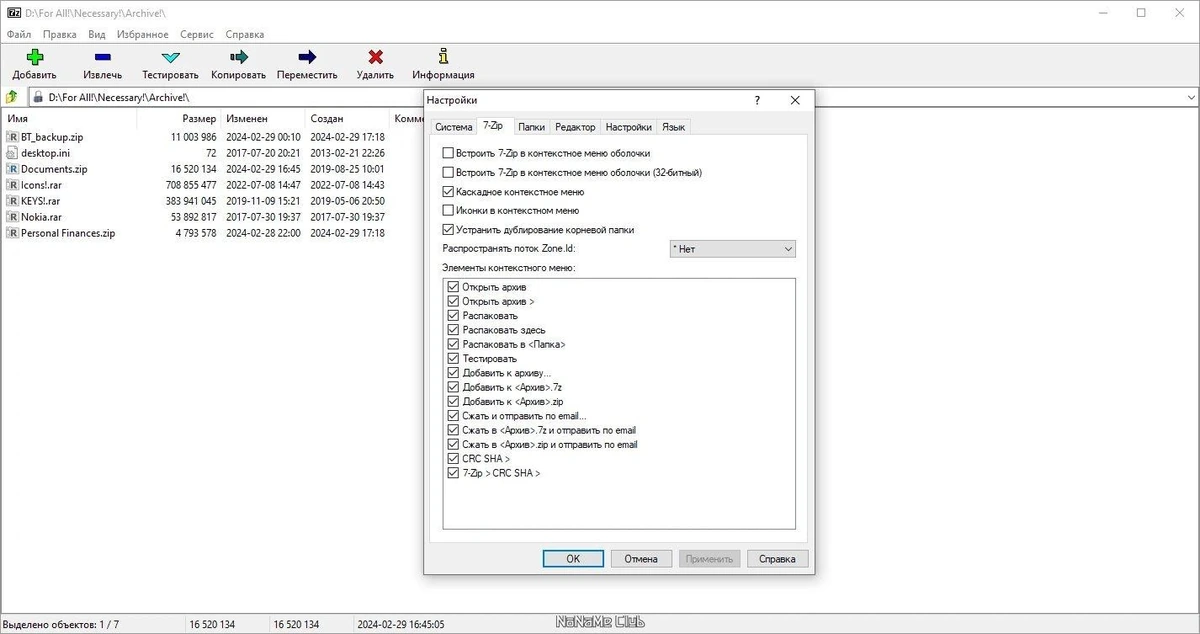The height and width of the screenshot is (634, 1200).
Task: Select the Documents.zip file name
Action: point(54,169)
